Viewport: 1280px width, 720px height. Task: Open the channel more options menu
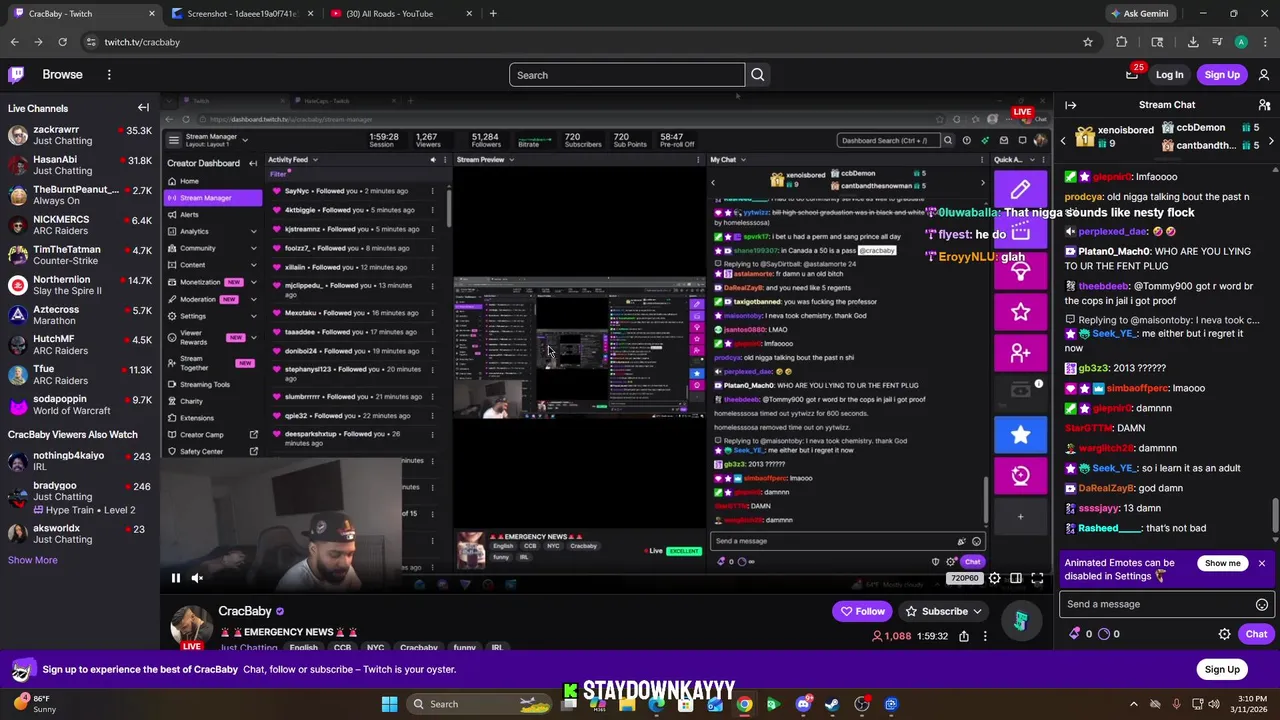[985, 636]
